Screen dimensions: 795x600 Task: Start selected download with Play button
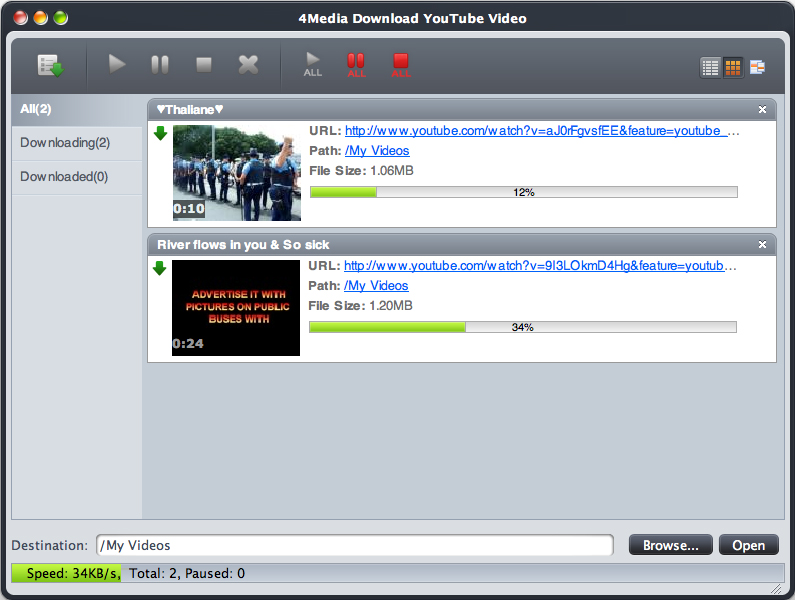click(x=117, y=64)
